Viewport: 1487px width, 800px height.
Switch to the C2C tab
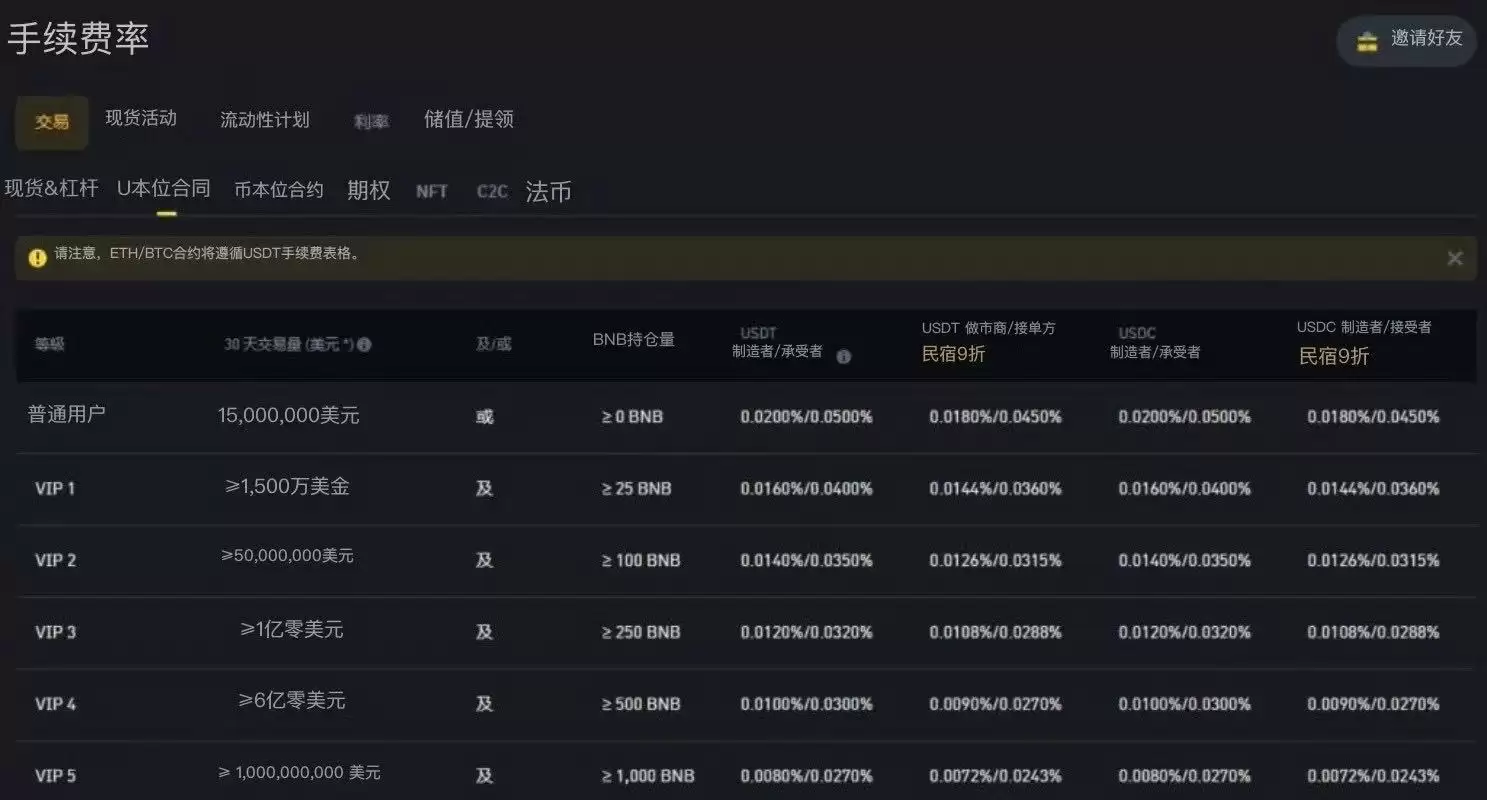491,191
